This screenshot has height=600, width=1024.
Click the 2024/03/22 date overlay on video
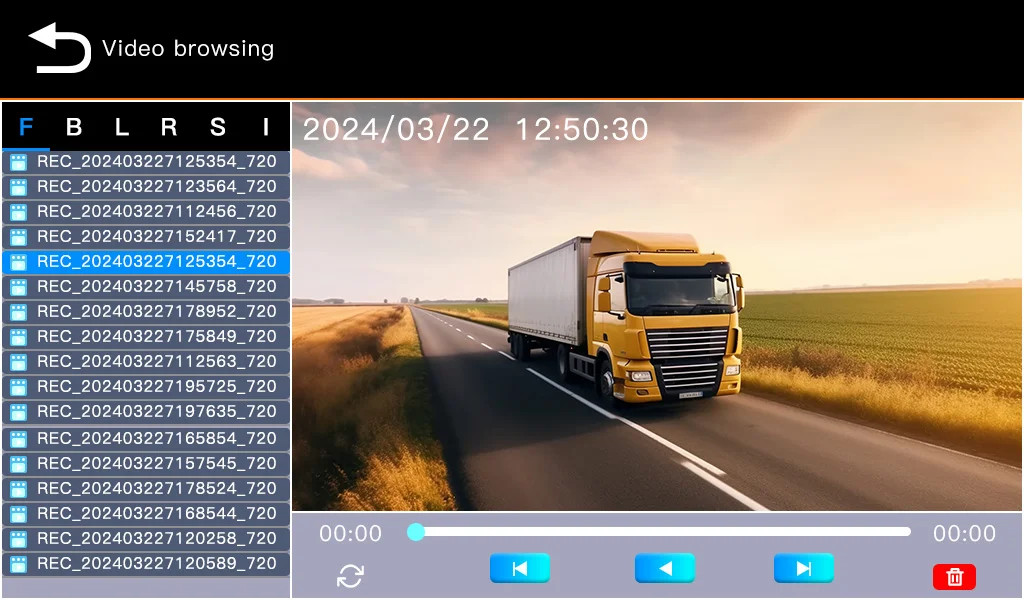coord(396,129)
